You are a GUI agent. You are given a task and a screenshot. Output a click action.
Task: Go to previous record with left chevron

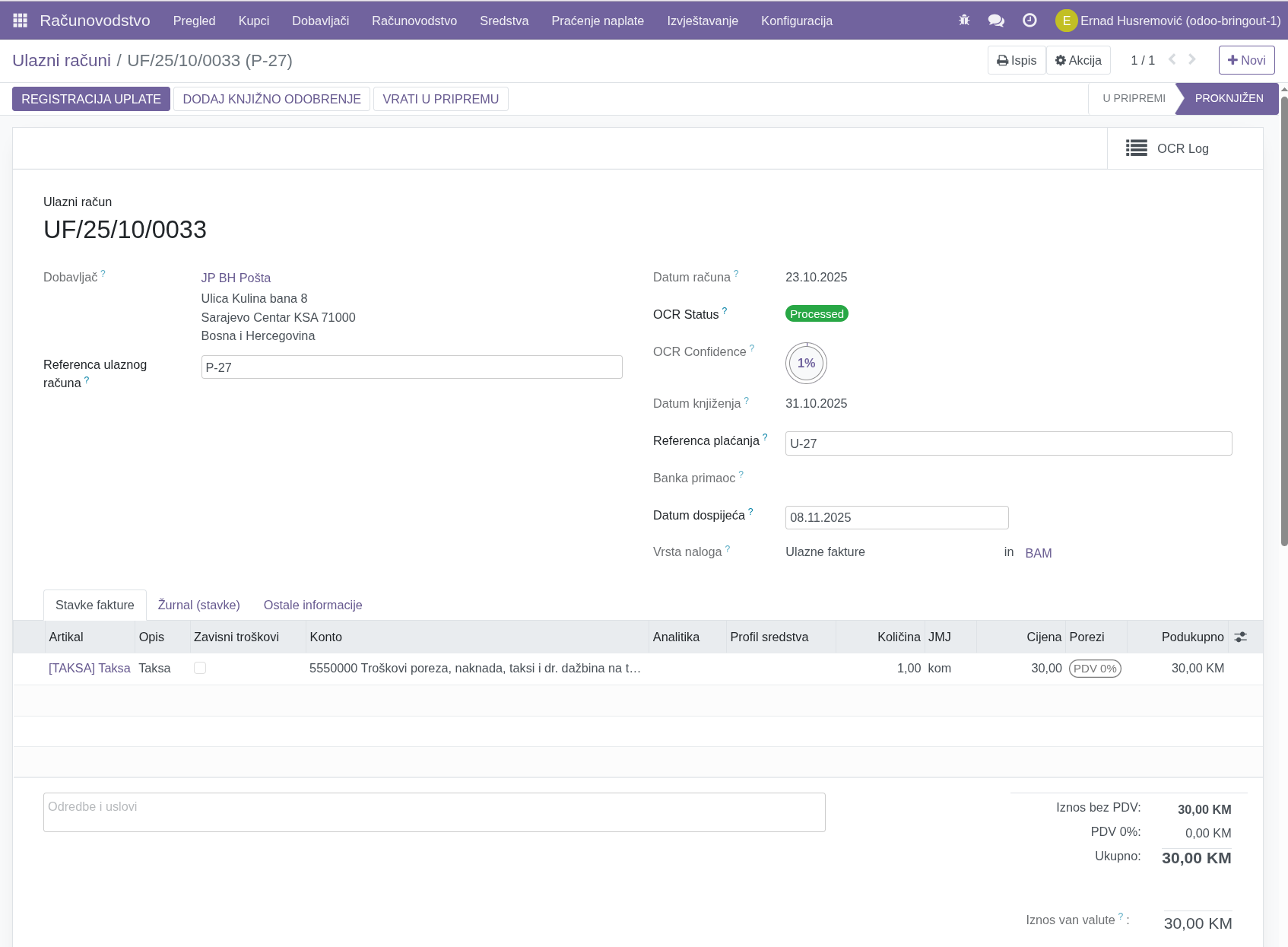(x=1172, y=59)
